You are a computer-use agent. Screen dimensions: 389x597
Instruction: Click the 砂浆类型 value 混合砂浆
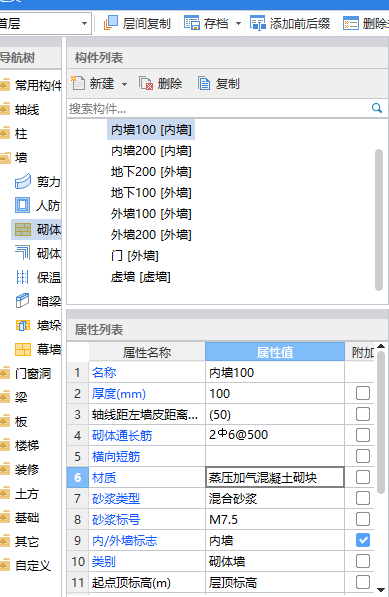[x=233, y=498]
